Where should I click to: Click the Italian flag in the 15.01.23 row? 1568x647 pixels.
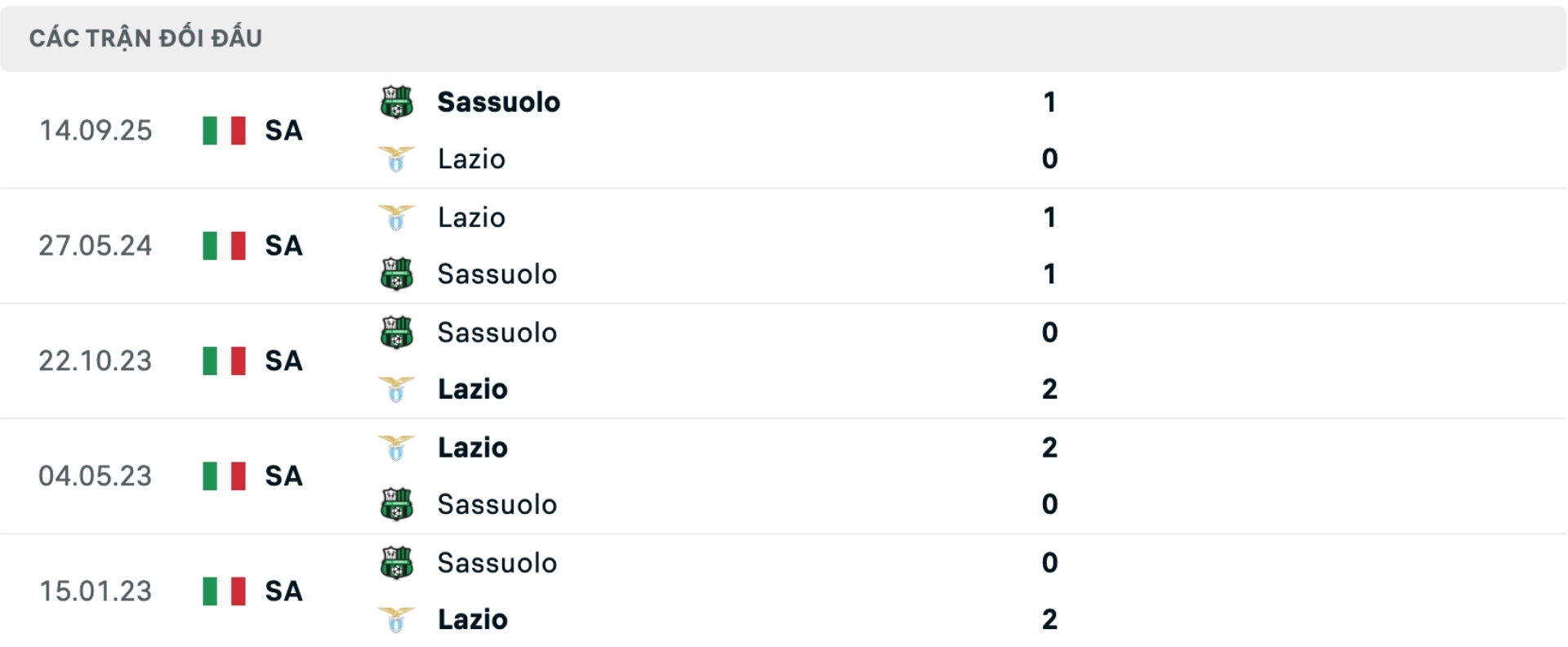(x=224, y=591)
